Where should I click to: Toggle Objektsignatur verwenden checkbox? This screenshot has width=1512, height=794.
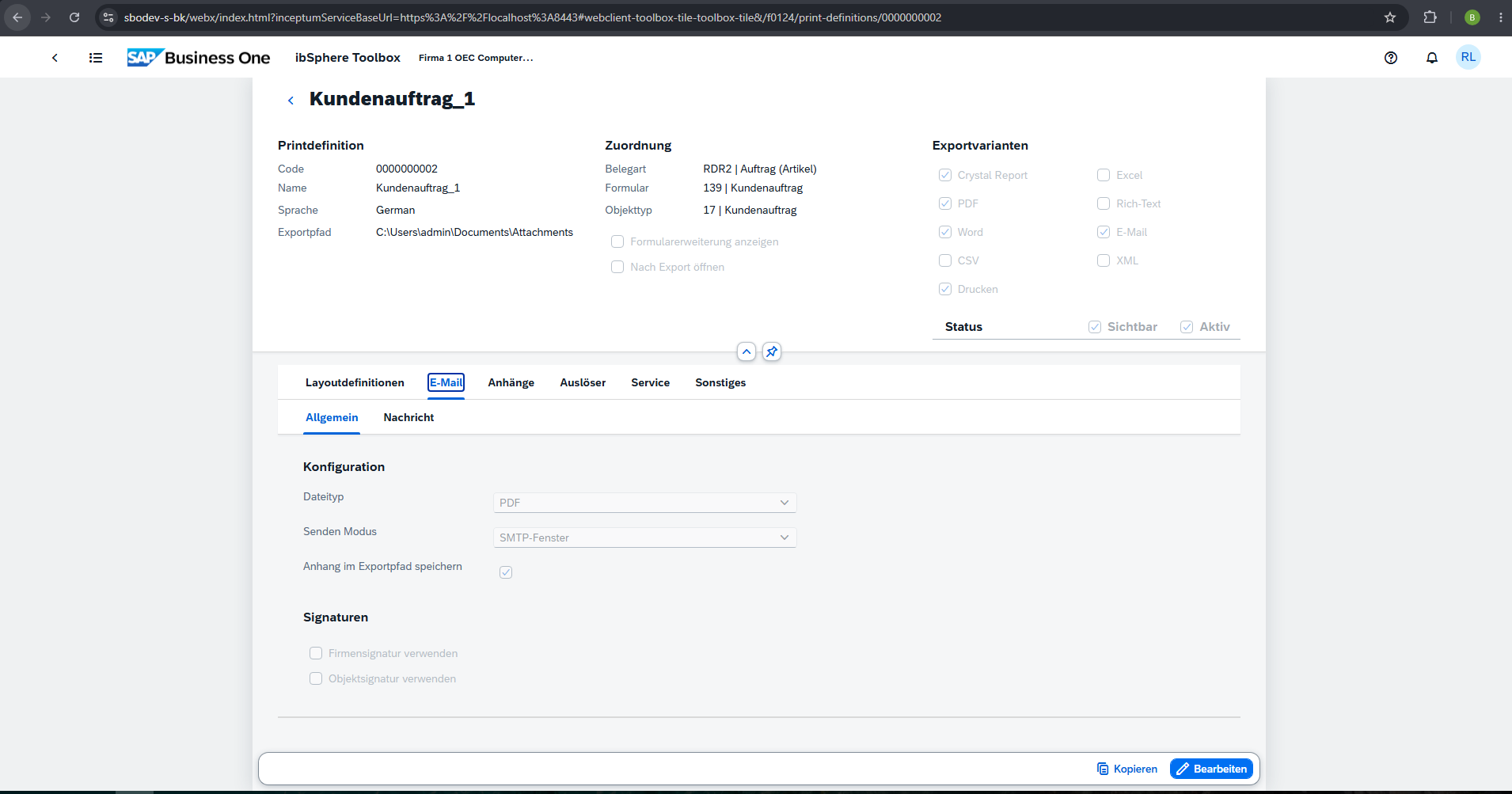[x=316, y=678]
